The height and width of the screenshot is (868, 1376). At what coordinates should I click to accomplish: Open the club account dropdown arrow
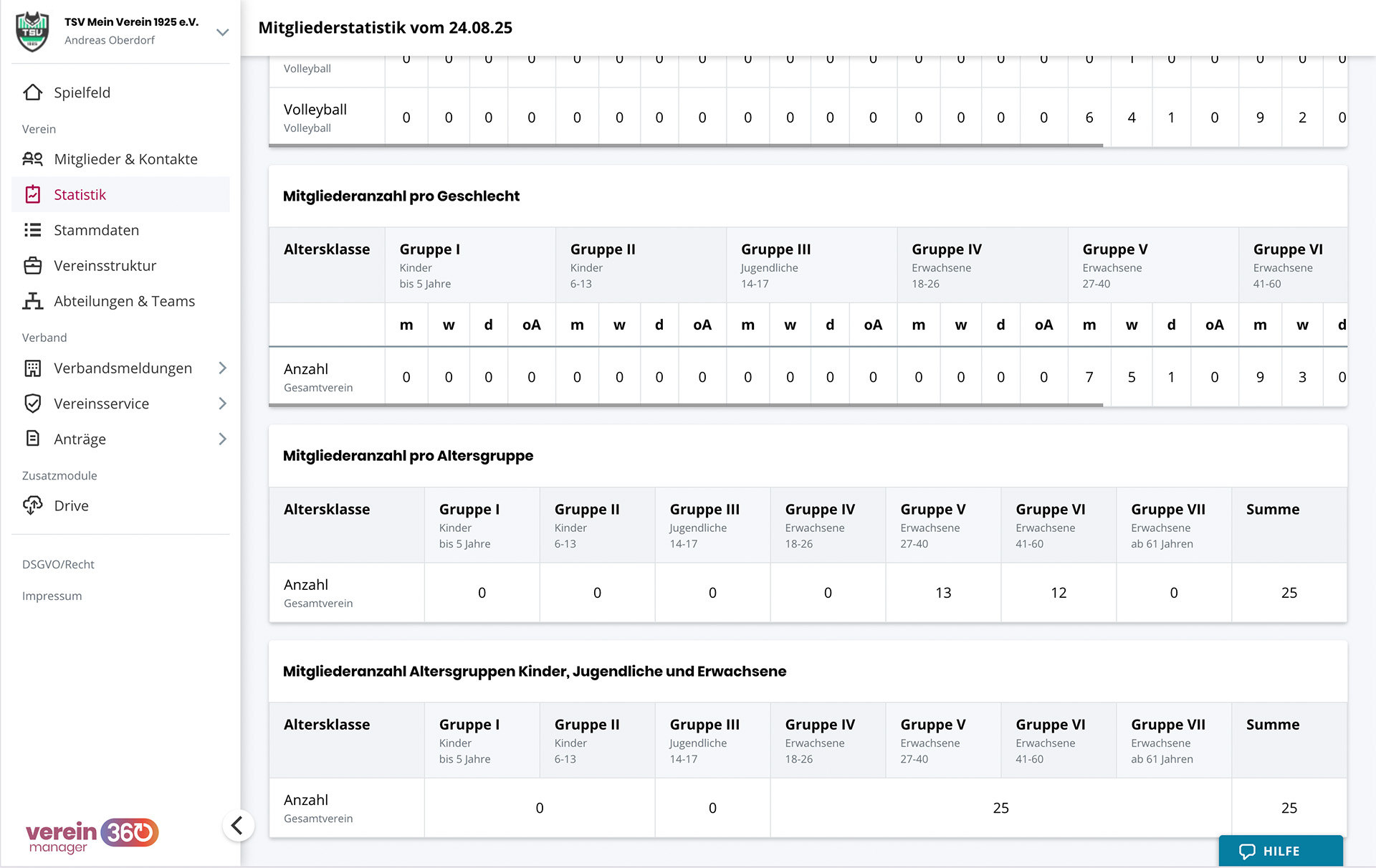(x=222, y=32)
